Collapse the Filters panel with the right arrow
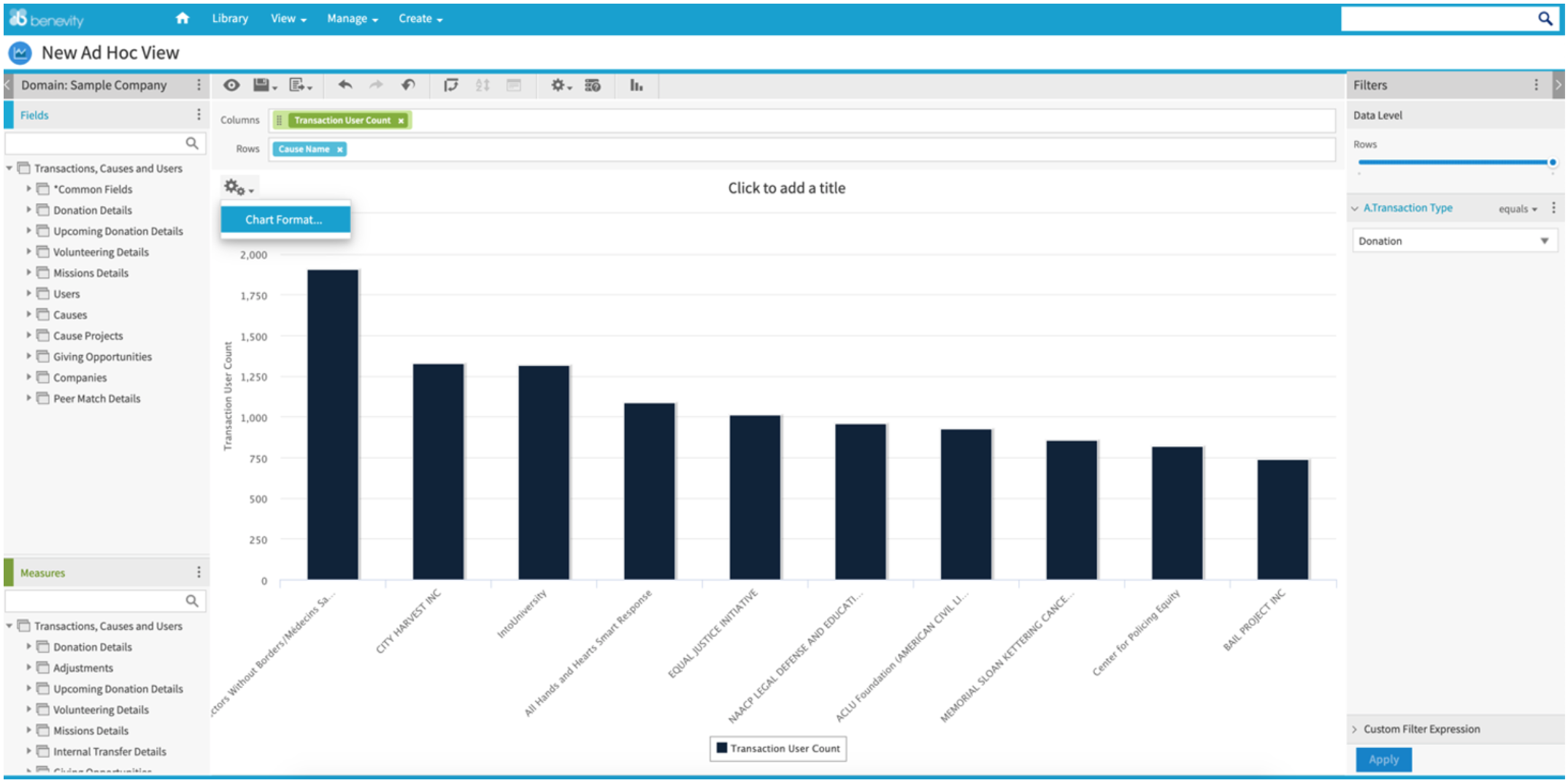The height and width of the screenshot is (783, 1568). click(x=1559, y=85)
